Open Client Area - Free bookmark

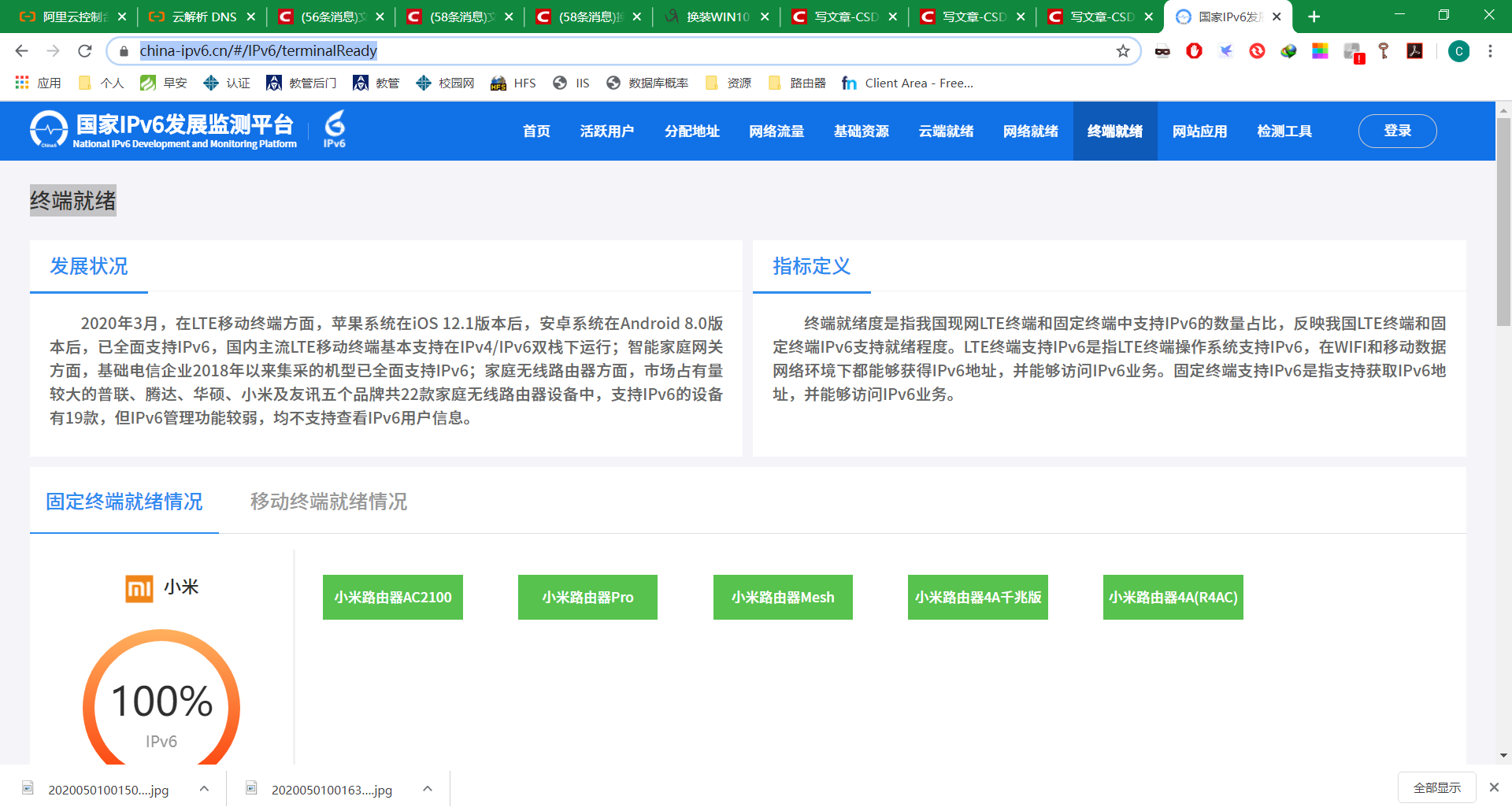tap(908, 83)
